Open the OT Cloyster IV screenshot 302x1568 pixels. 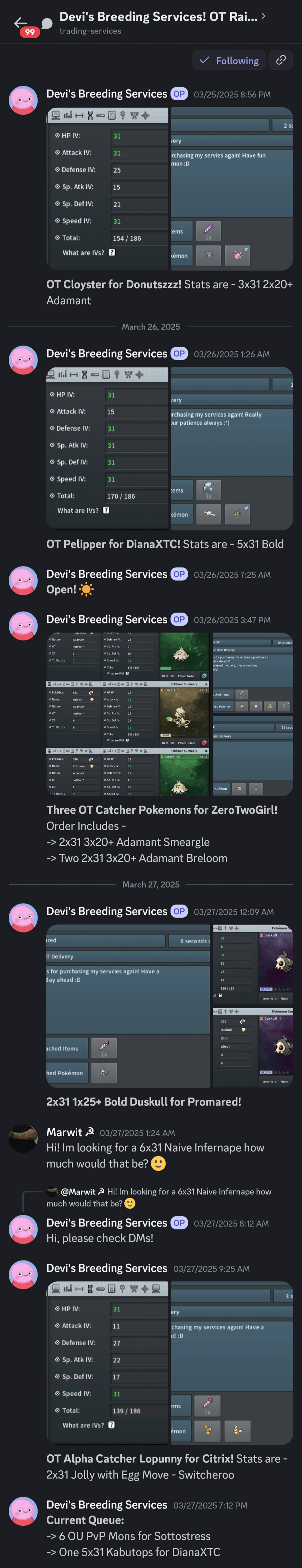pos(169,189)
